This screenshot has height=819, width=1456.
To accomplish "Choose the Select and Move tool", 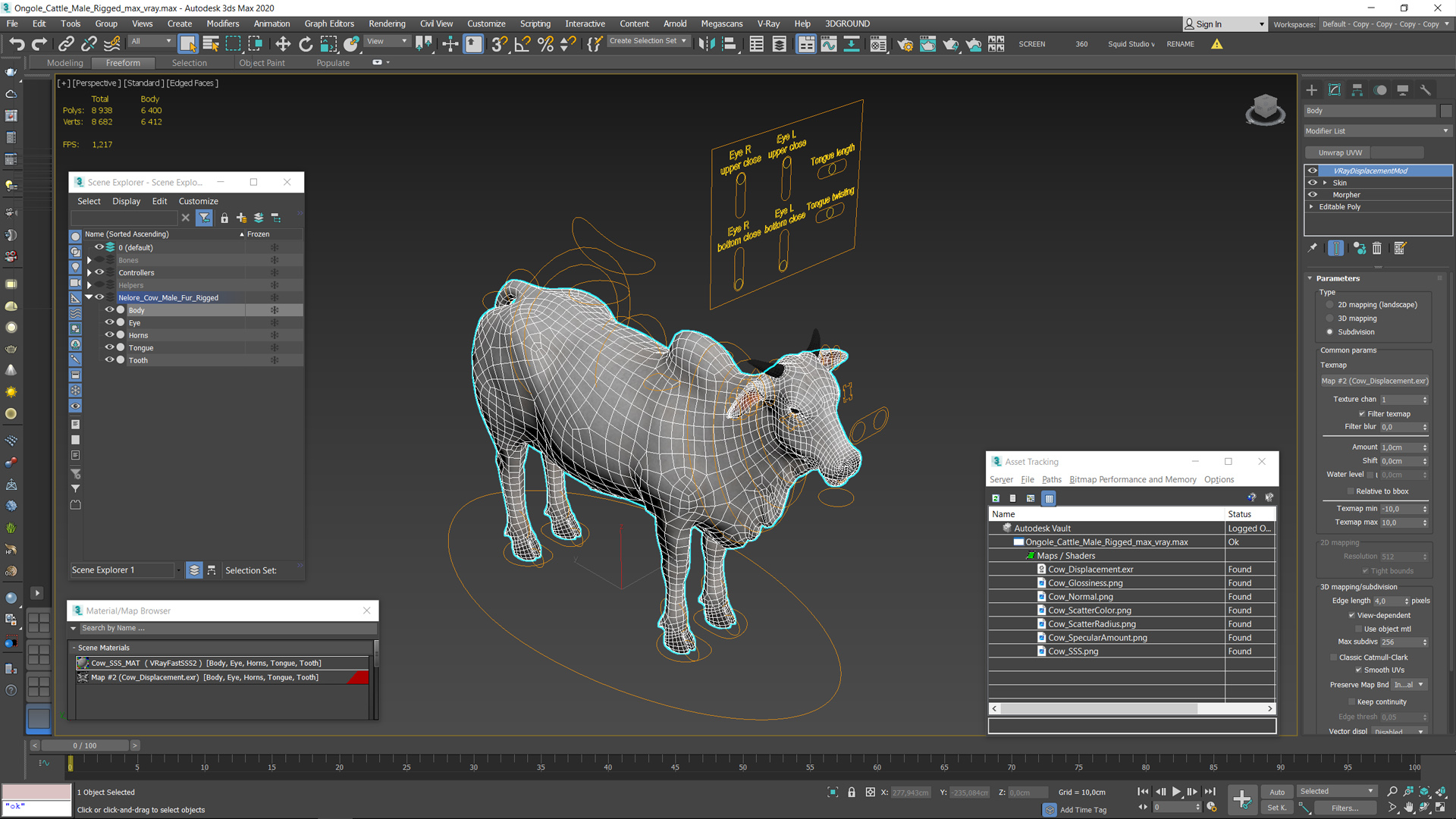I will [283, 44].
